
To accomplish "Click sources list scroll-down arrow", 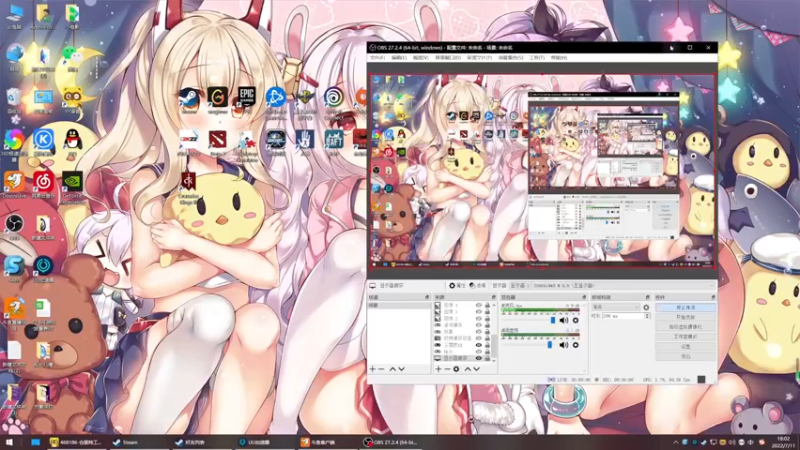I will [494, 360].
